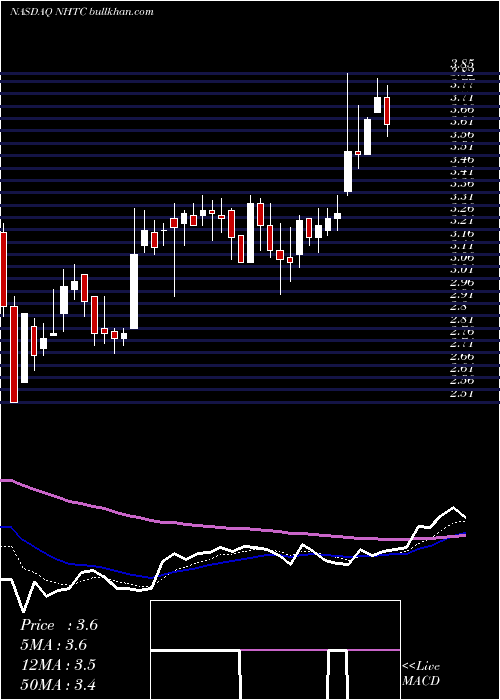Click the 2.71 price axis label
This screenshot has width=500, height=700.
point(462,344)
